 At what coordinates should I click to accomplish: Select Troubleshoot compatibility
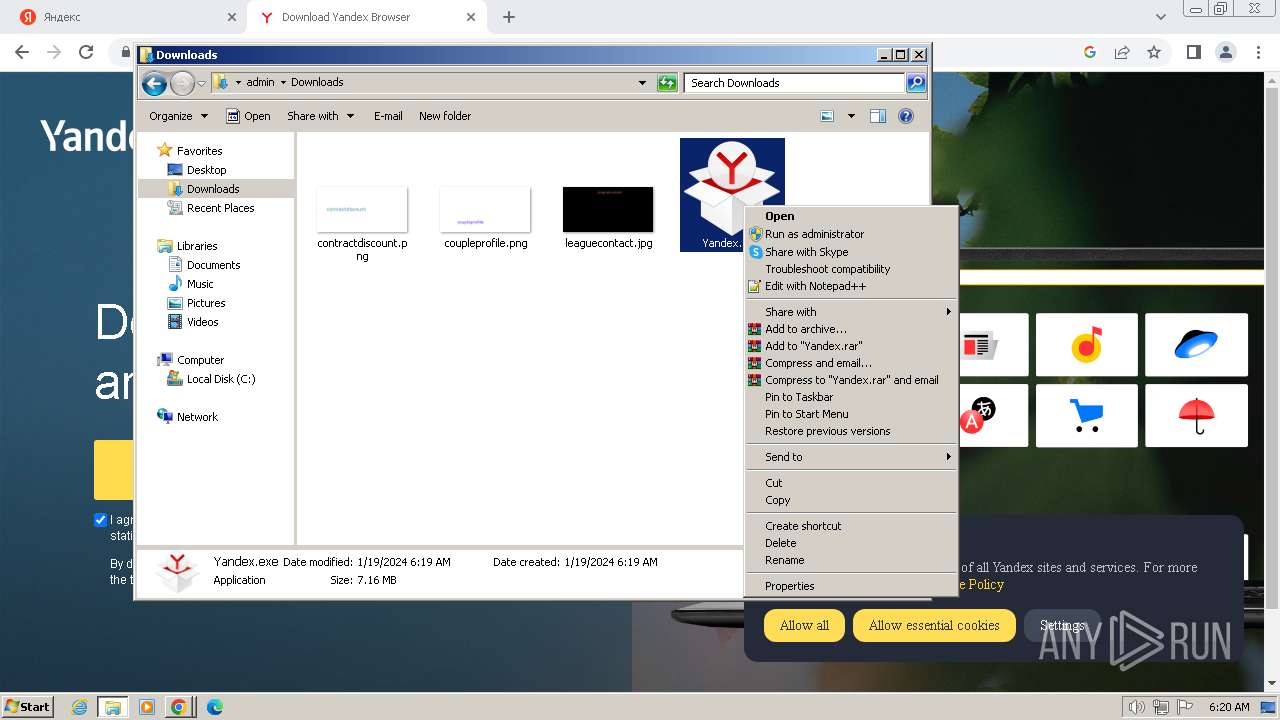(x=851, y=269)
